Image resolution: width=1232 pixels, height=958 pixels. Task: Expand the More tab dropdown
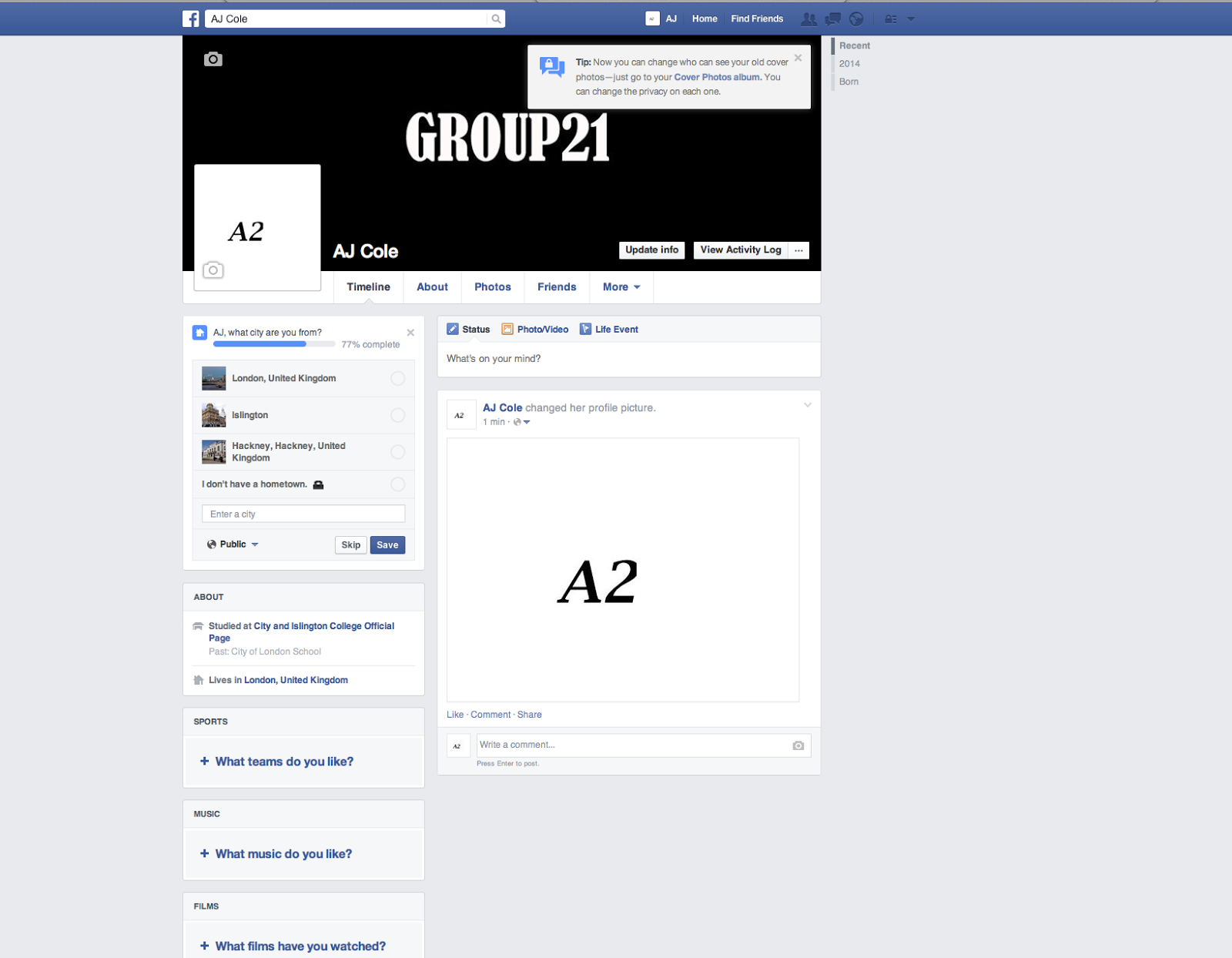tap(621, 287)
